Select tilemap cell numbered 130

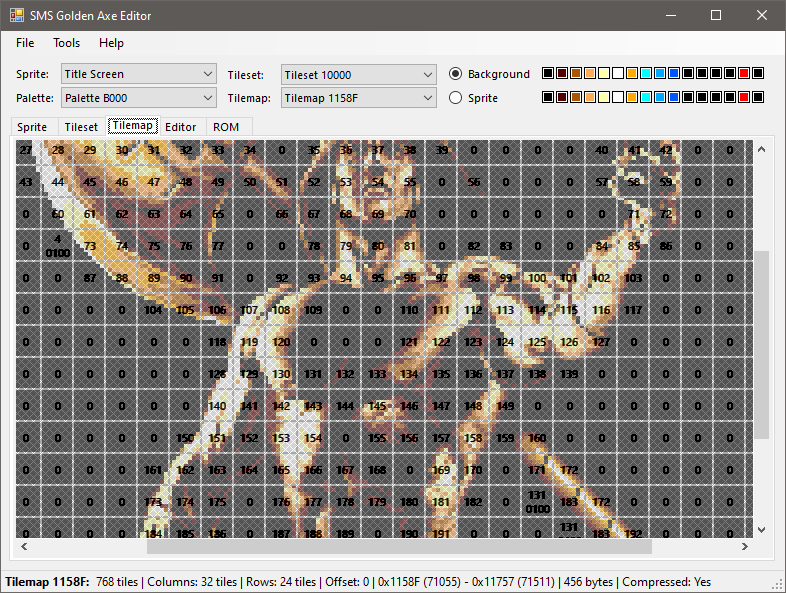coord(281,374)
